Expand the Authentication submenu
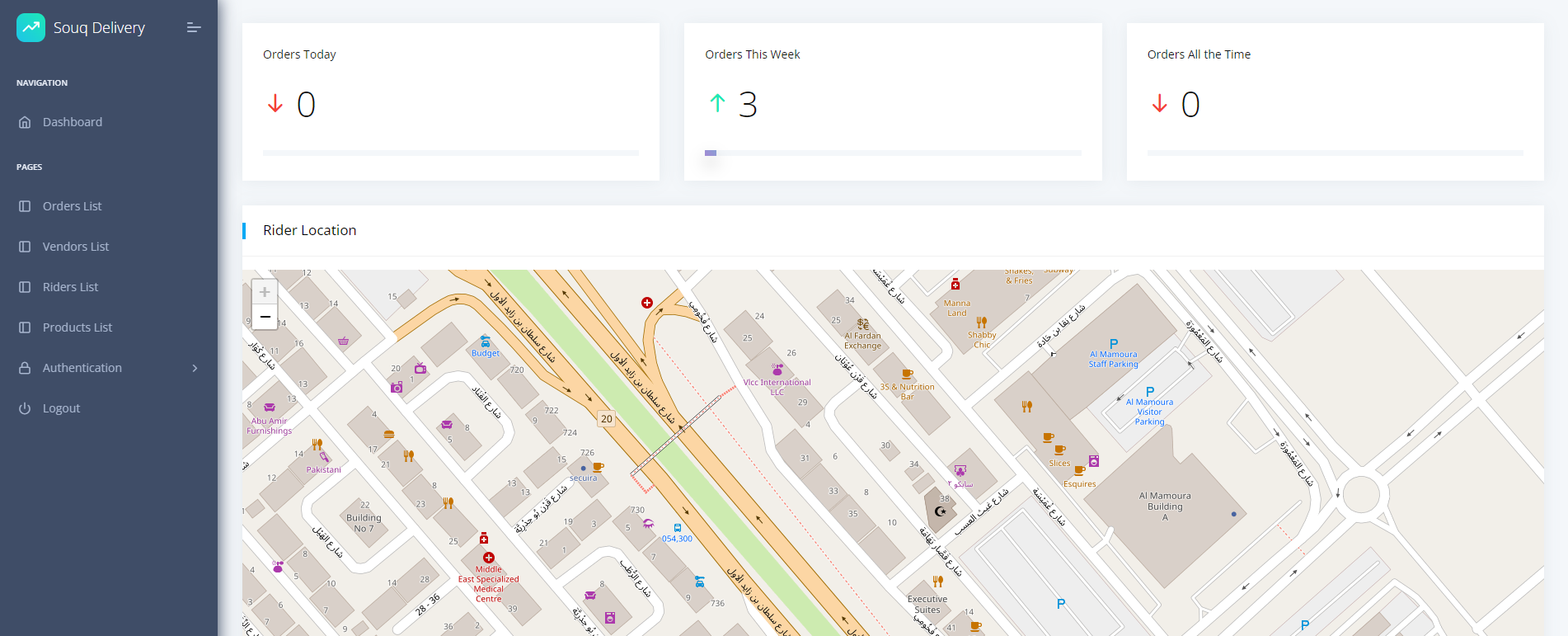Screen dimensions: 1568x636 (109, 368)
